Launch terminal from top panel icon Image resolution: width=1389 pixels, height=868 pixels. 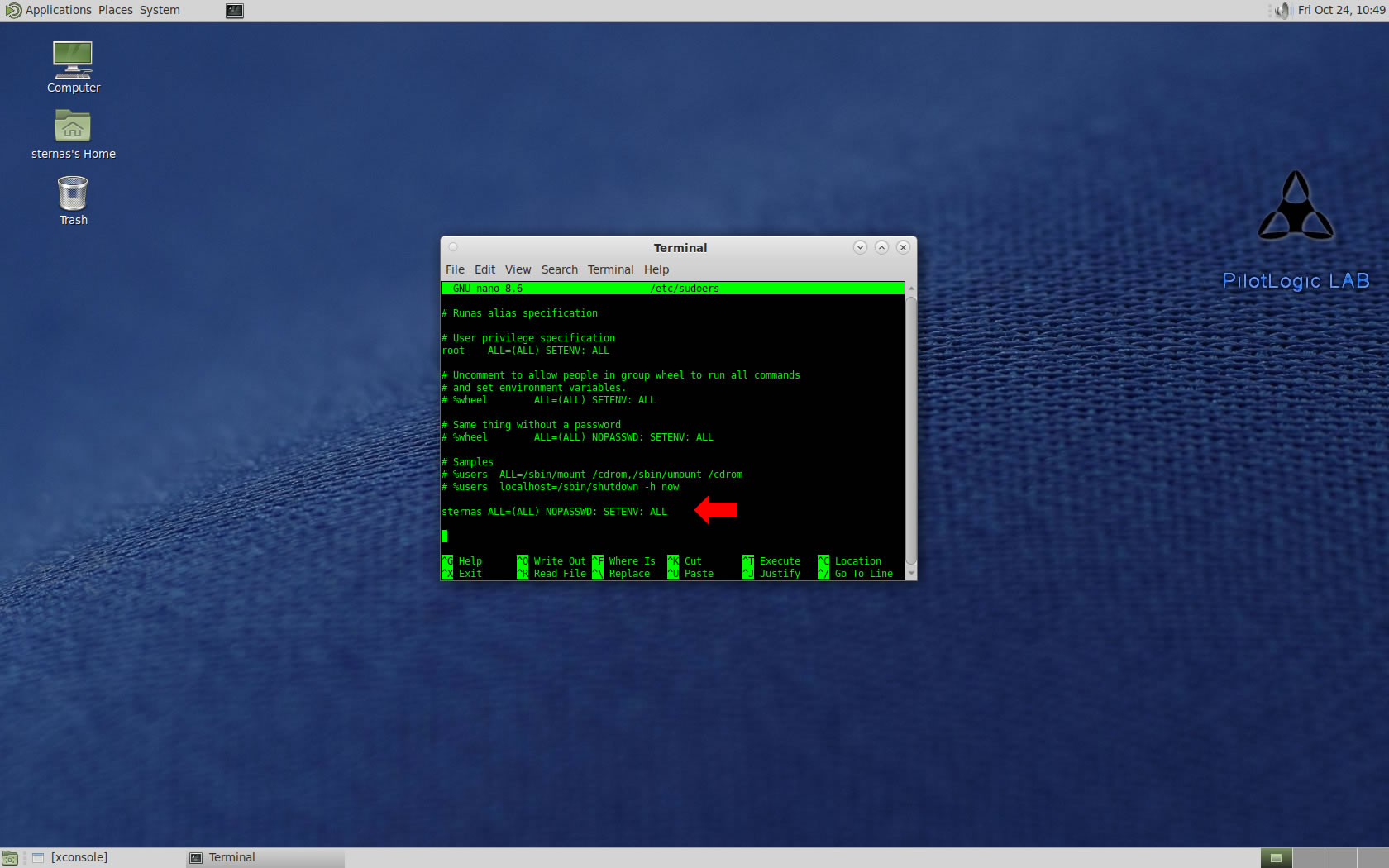tap(235, 11)
